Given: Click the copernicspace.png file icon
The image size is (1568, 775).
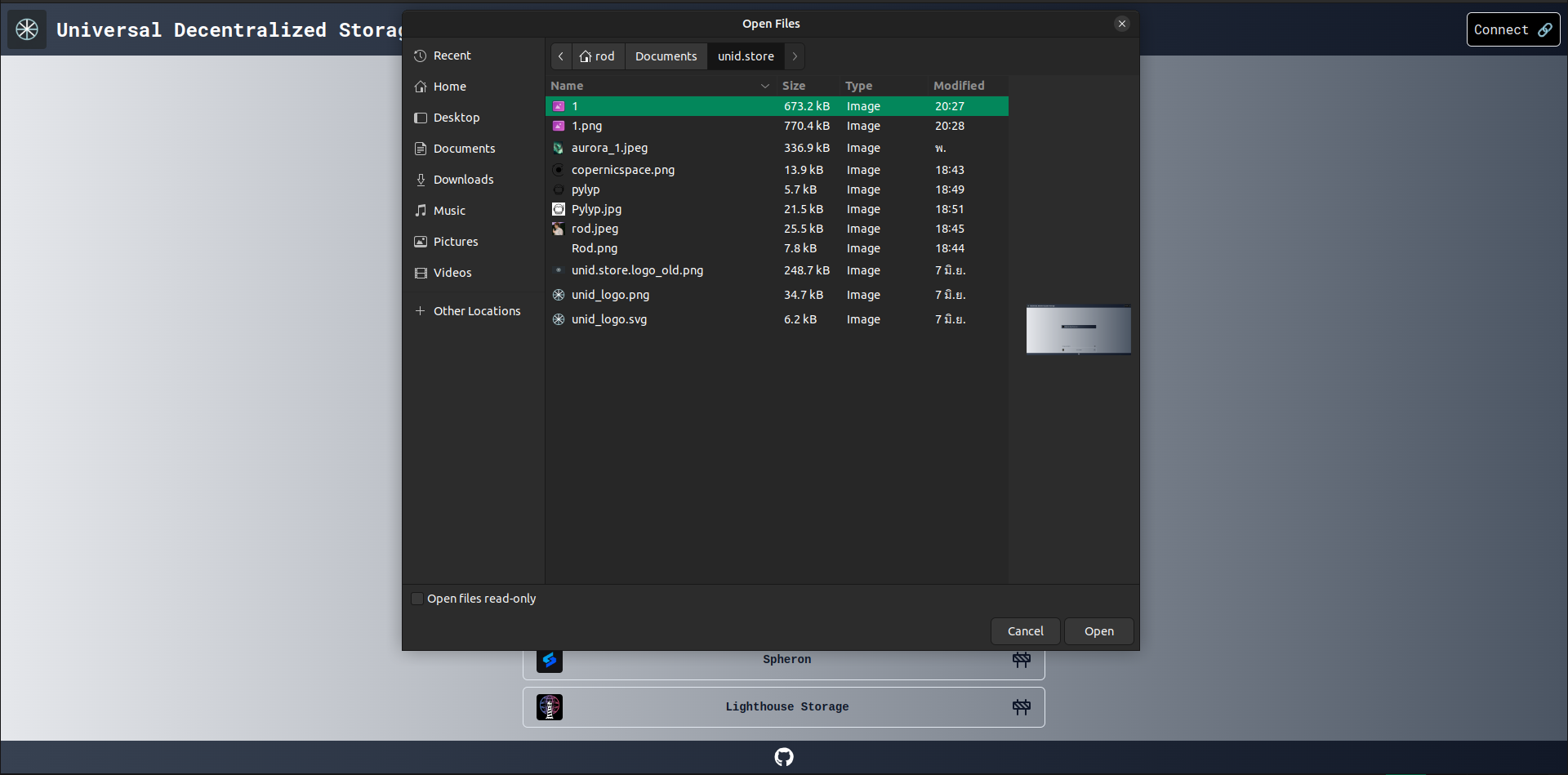Looking at the screenshot, I should [559, 170].
